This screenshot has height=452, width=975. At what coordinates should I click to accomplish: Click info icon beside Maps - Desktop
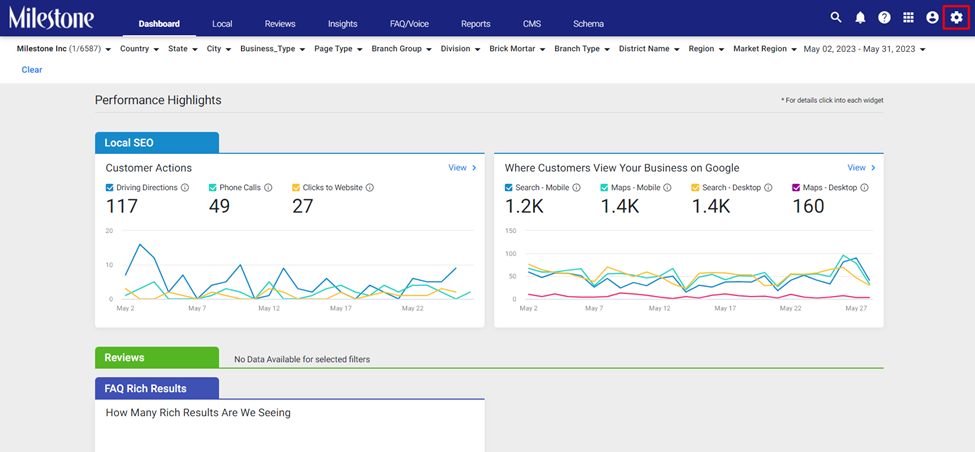(864, 187)
